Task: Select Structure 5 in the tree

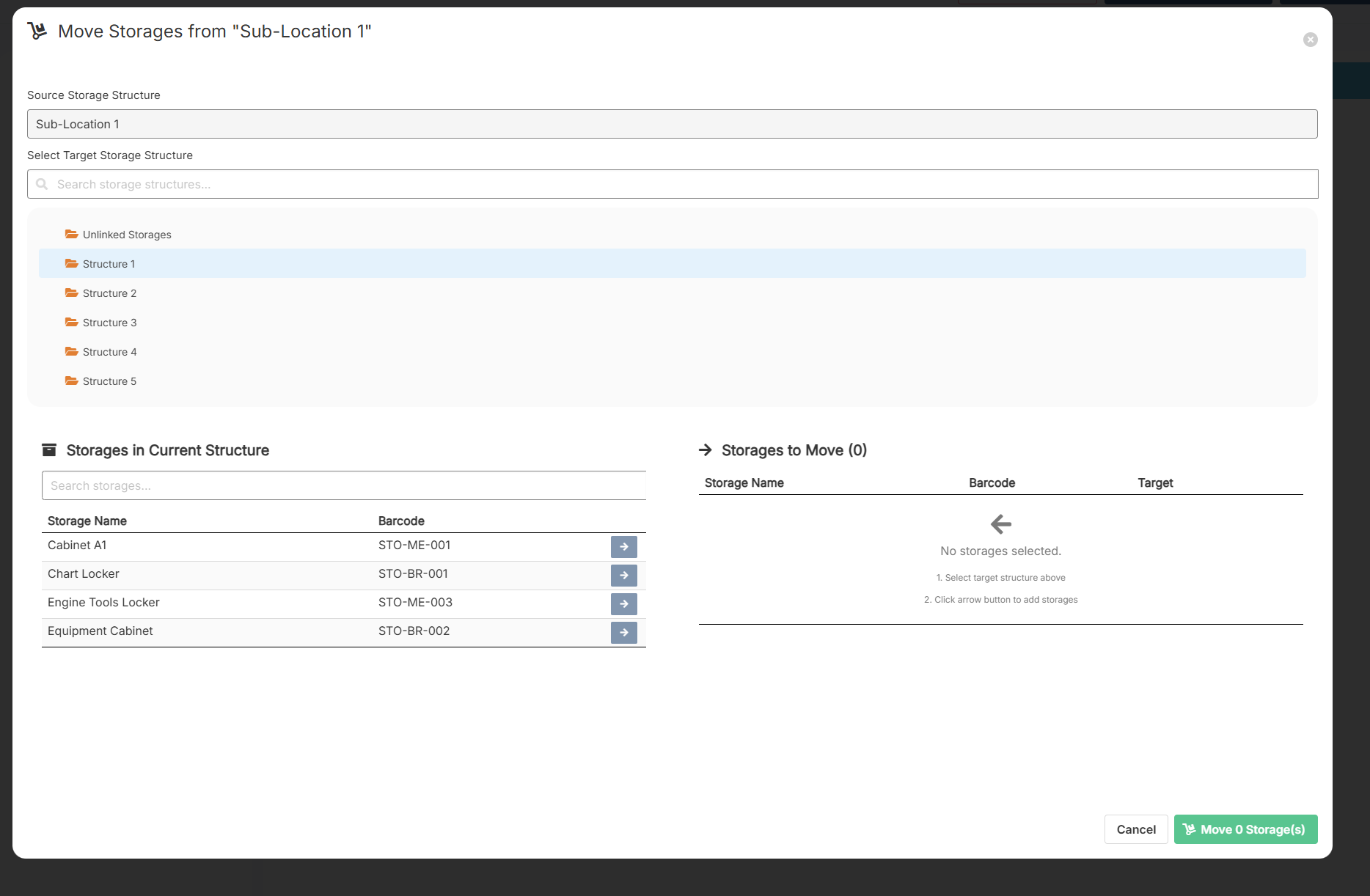Action: pos(109,381)
